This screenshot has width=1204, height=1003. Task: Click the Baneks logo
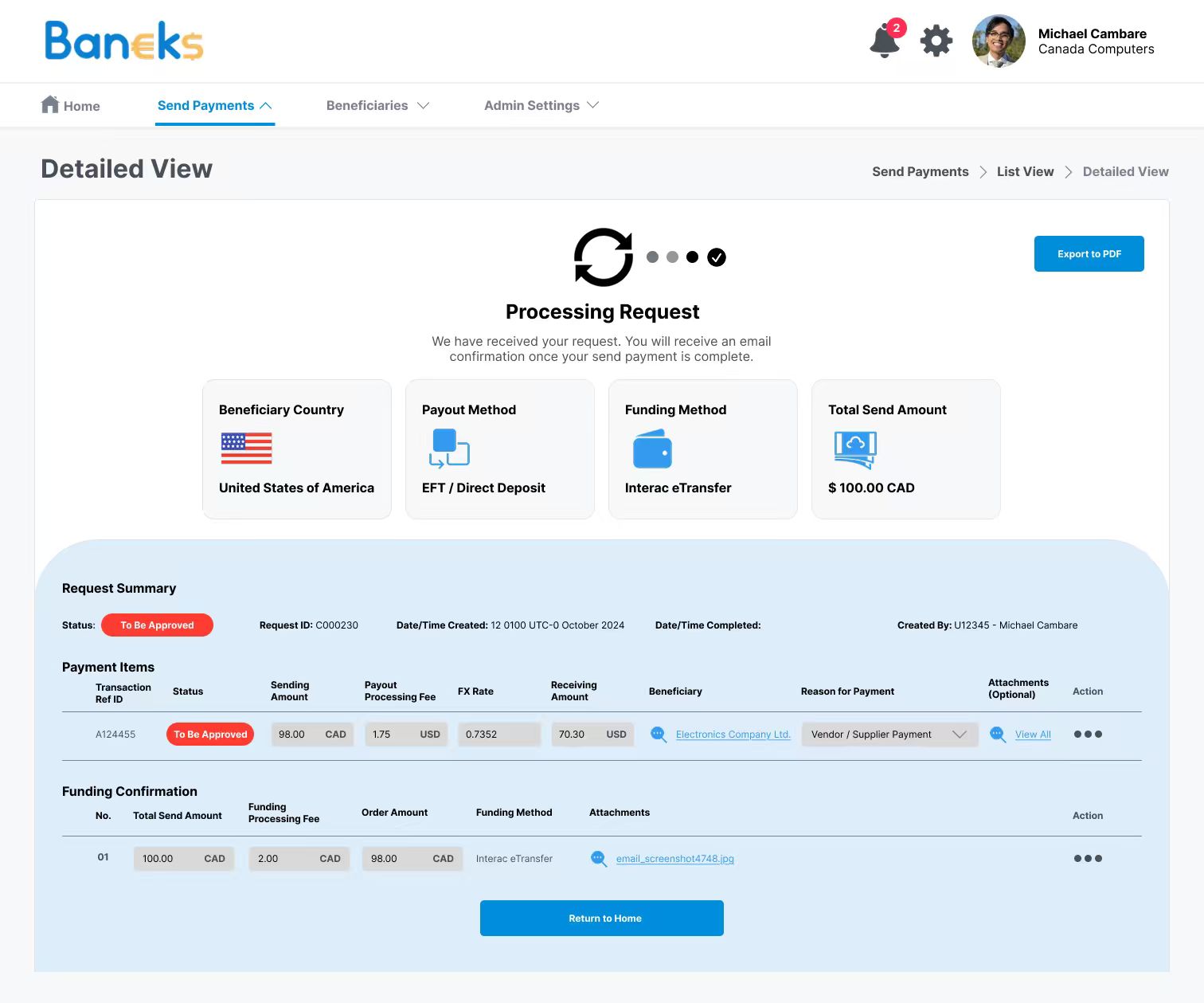123,41
